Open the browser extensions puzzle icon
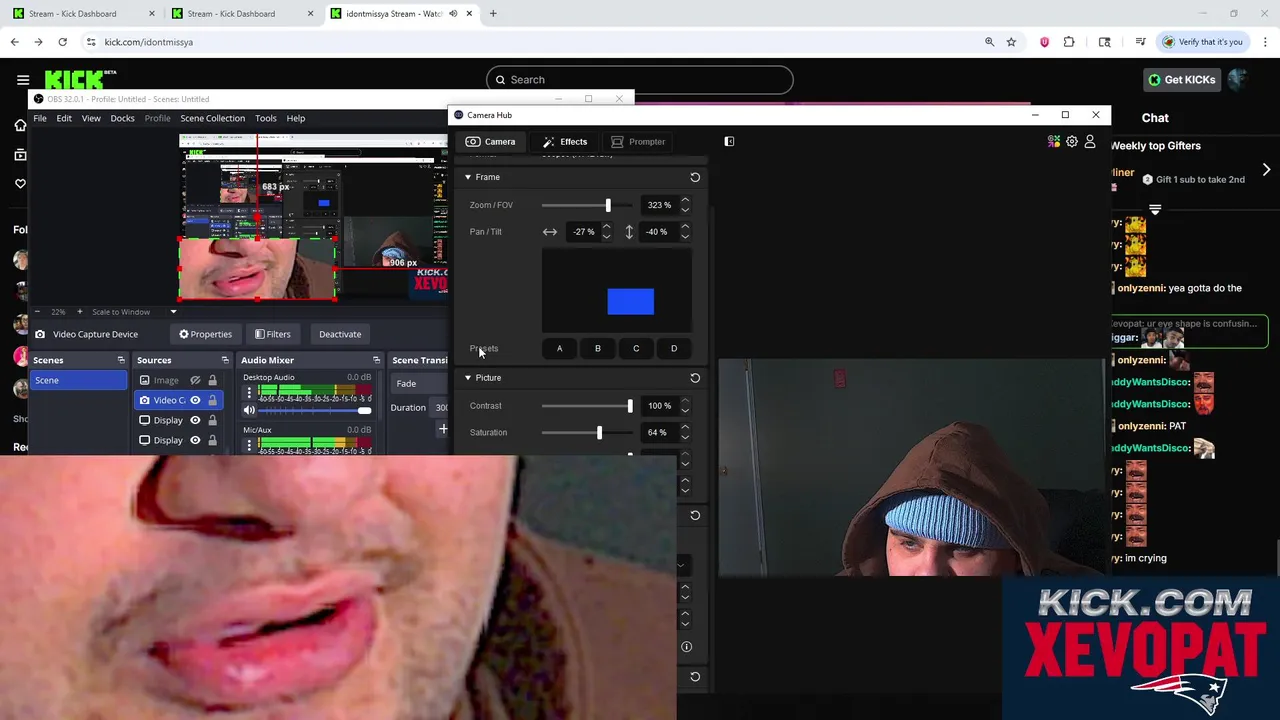 1069,42
